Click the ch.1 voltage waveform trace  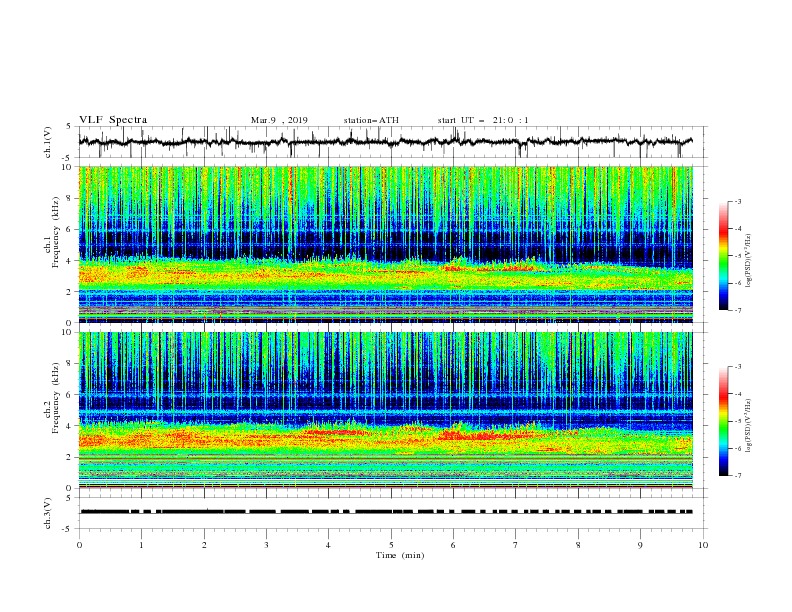click(x=385, y=141)
